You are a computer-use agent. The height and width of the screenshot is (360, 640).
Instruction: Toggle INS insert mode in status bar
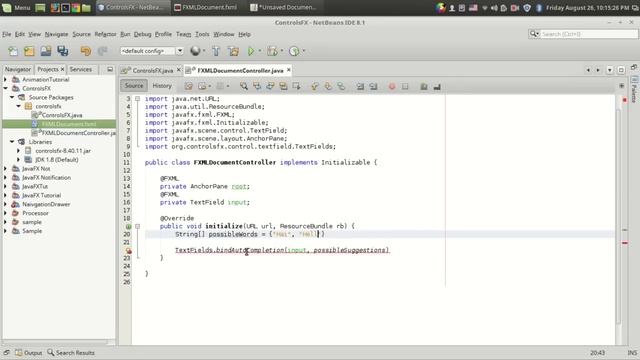coord(632,353)
